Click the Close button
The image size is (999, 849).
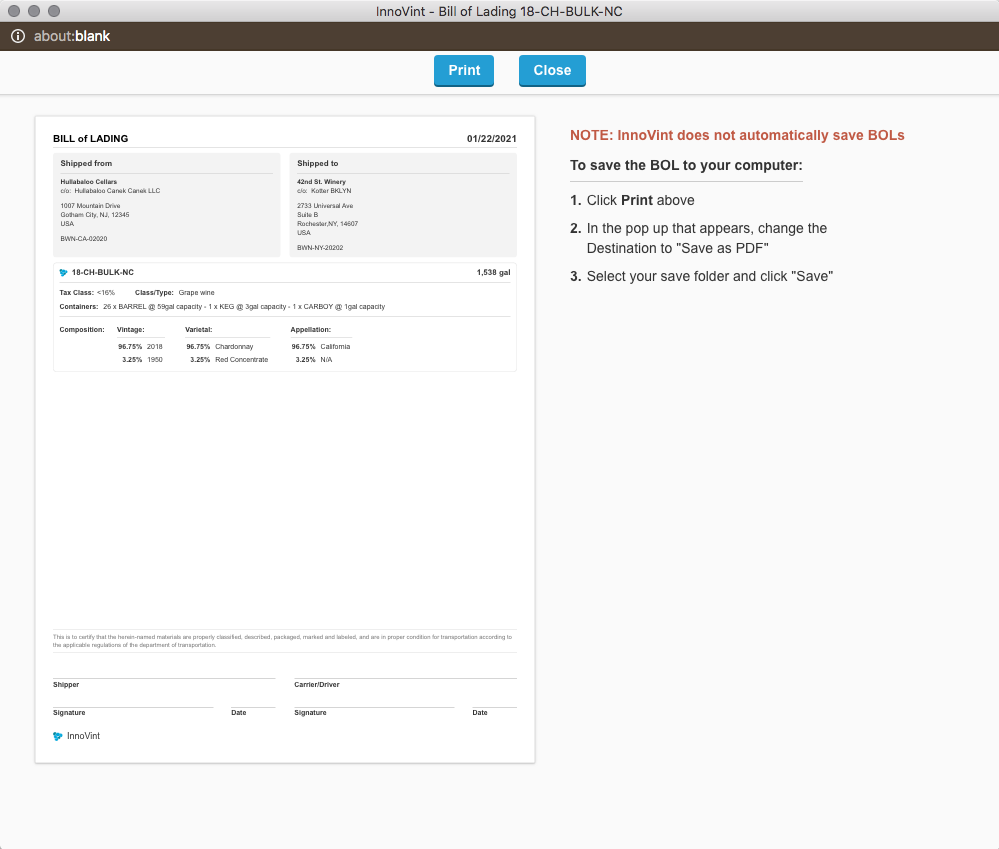coord(552,70)
